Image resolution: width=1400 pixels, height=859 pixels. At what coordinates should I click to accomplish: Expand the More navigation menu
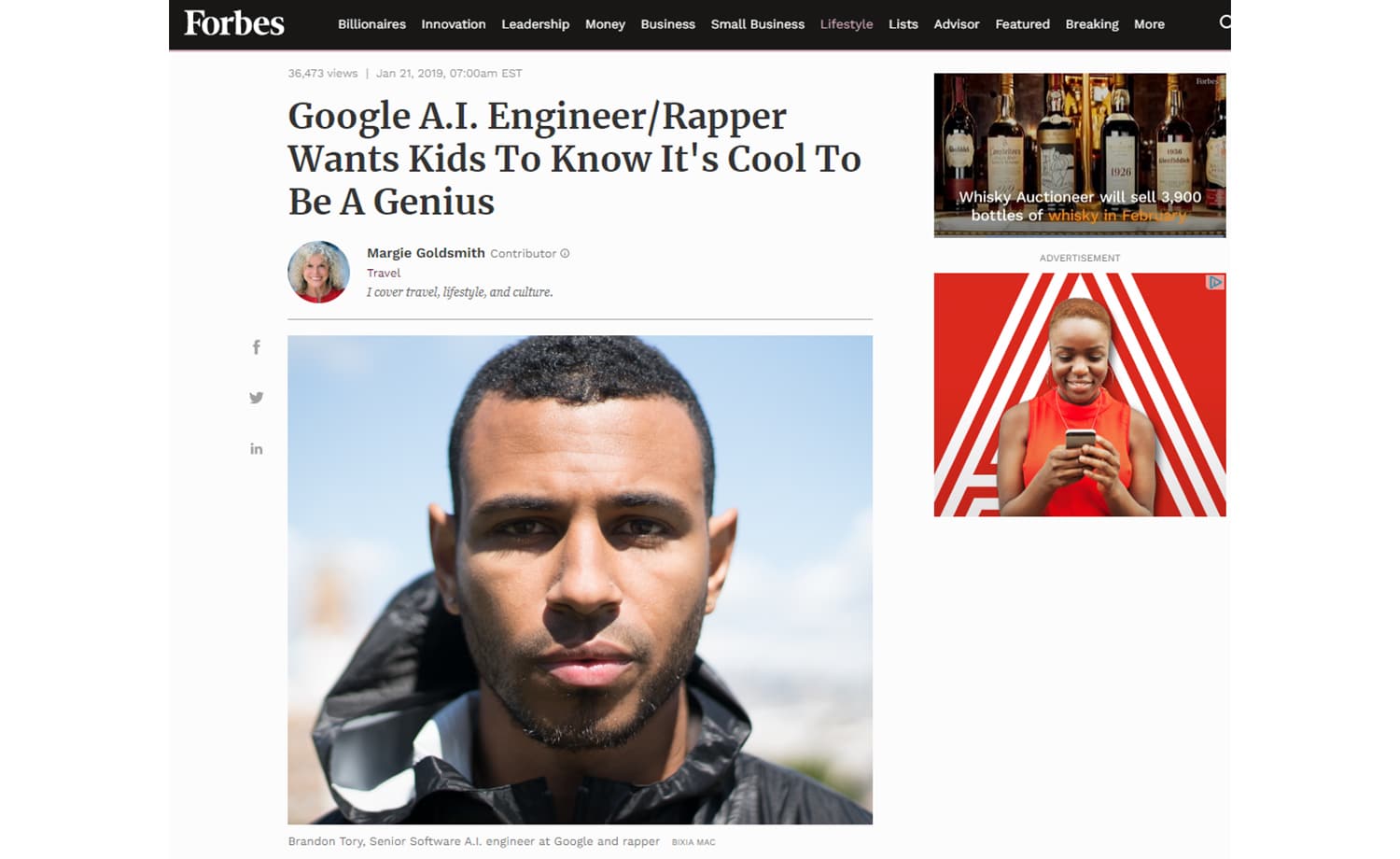(x=1149, y=24)
